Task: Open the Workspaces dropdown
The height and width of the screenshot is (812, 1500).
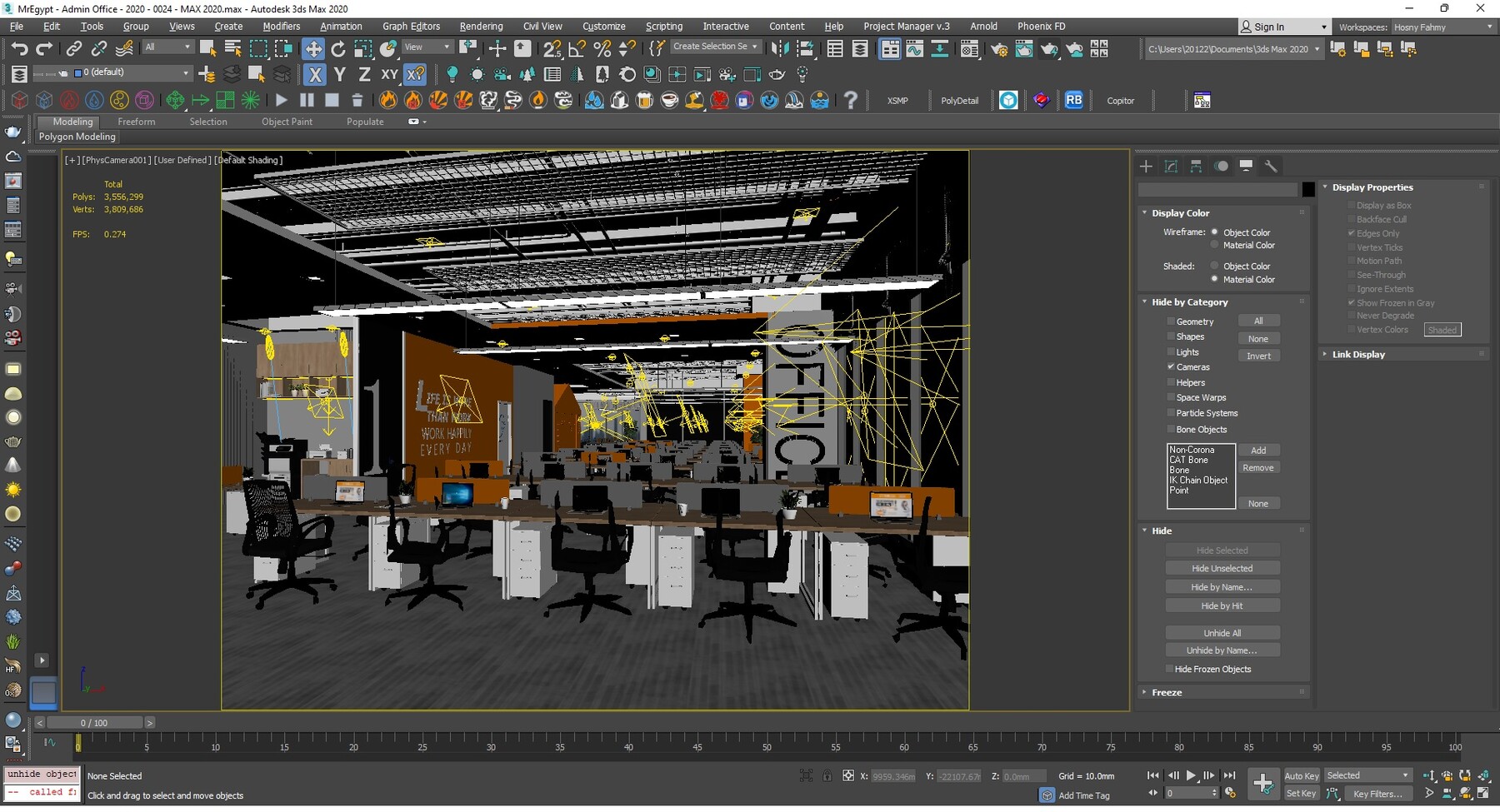Action: (x=1443, y=27)
